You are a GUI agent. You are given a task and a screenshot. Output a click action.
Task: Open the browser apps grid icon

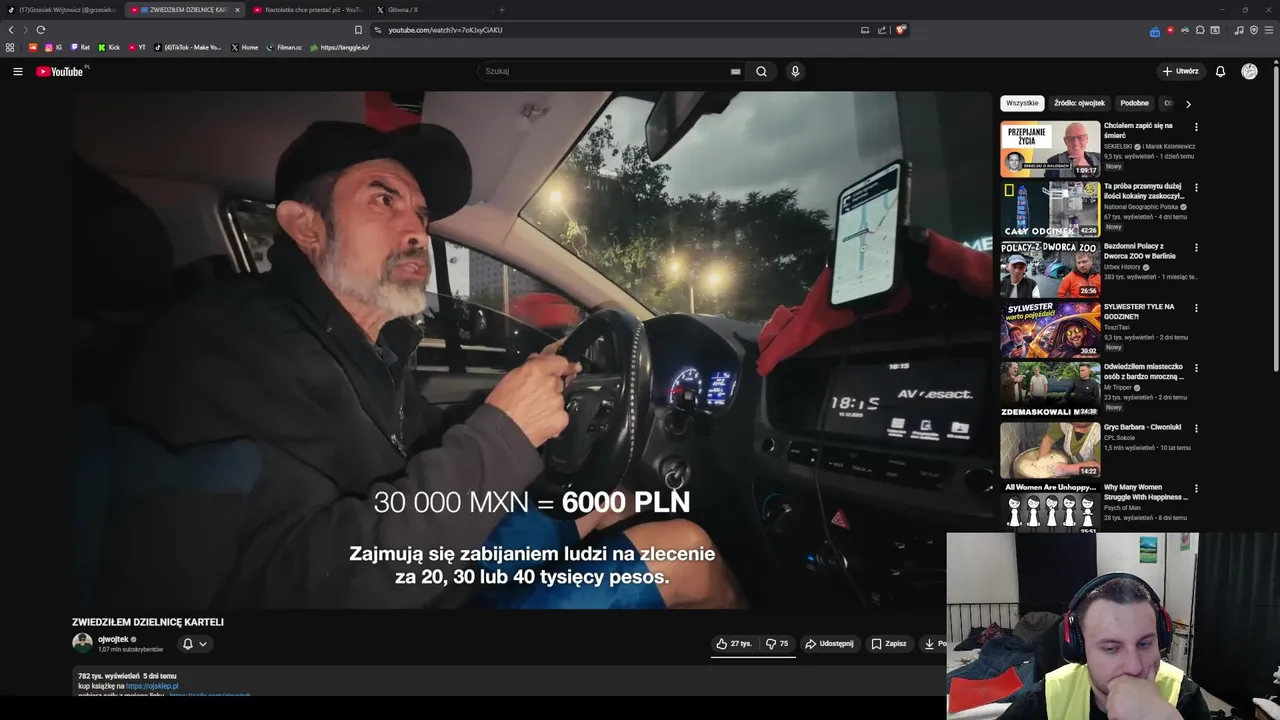[x=10, y=47]
